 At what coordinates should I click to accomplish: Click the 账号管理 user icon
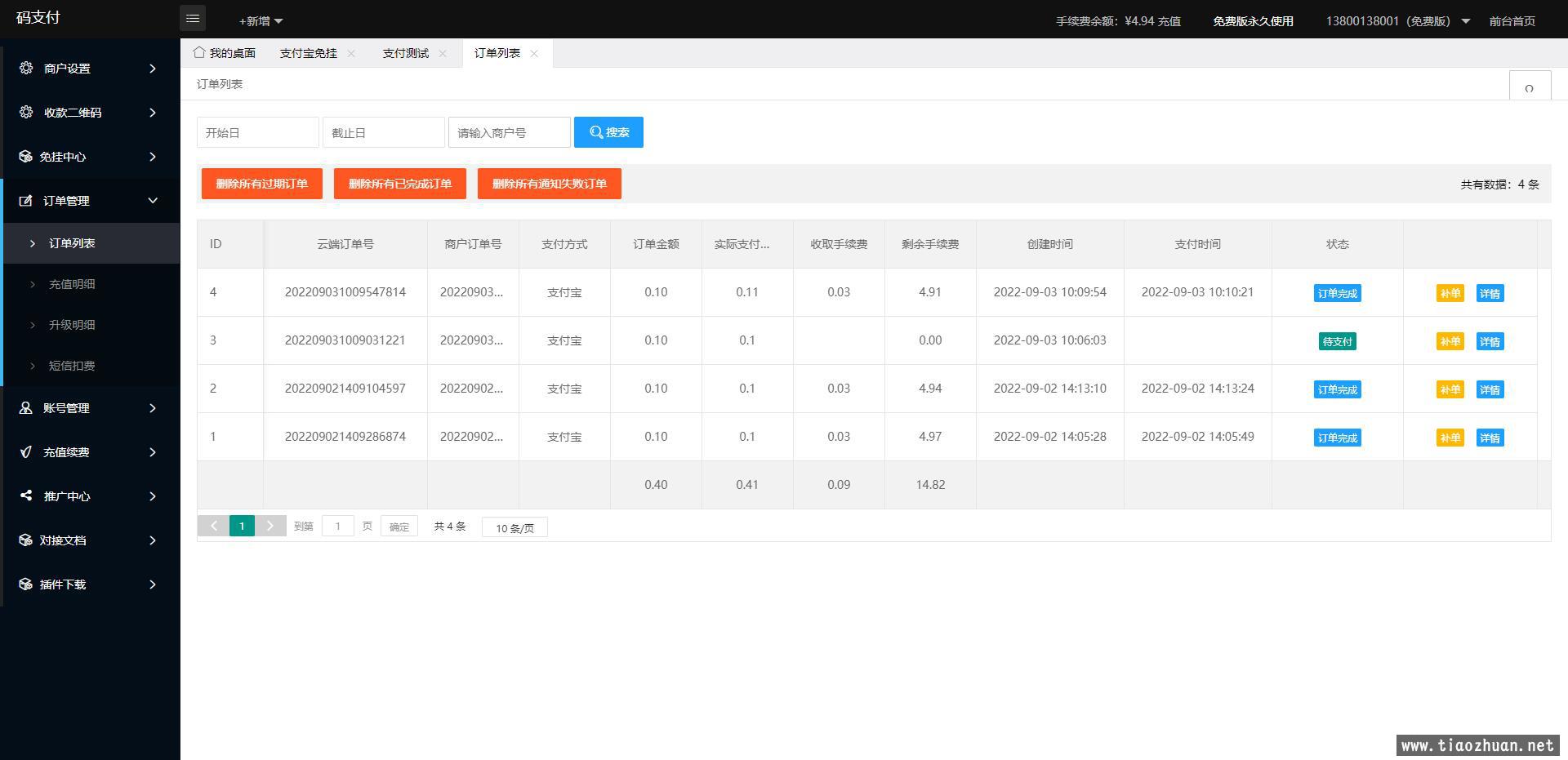pyautogui.click(x=26, y=407)
